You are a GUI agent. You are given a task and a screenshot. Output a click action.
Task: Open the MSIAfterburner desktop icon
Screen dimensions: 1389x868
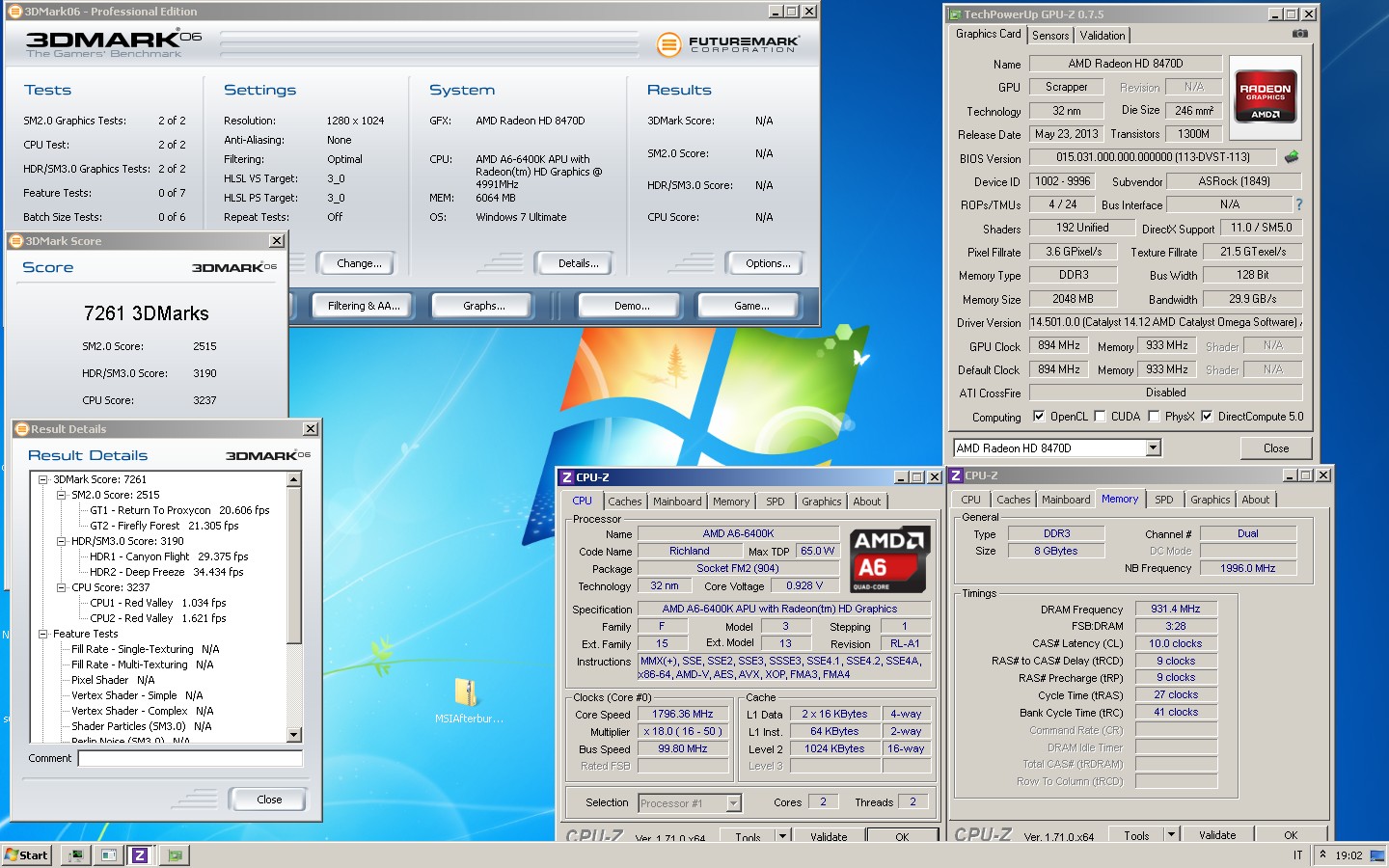tap(468, 701)
